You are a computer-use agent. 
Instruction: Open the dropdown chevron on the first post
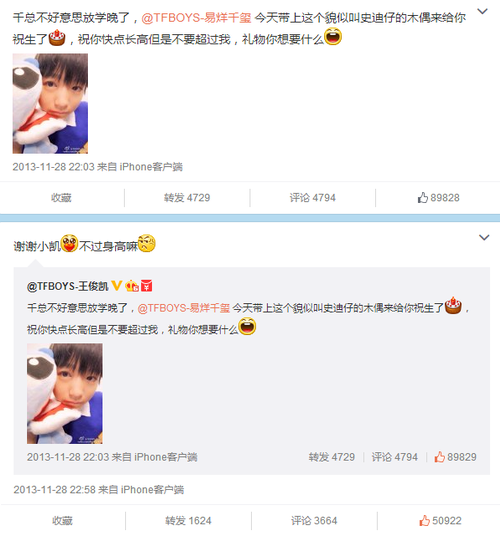pos(483,11)
